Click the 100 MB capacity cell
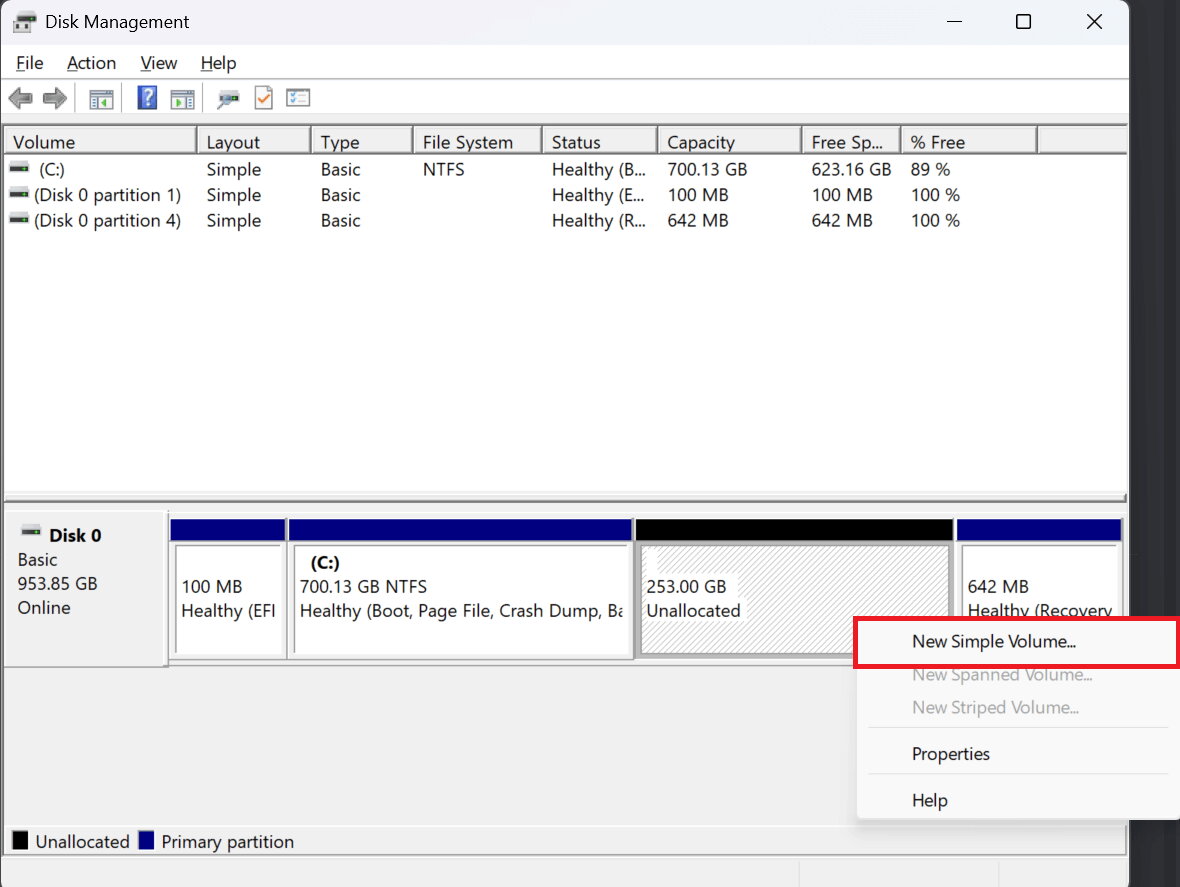Viewport: 1180px width, 887px height. [698, 195]
